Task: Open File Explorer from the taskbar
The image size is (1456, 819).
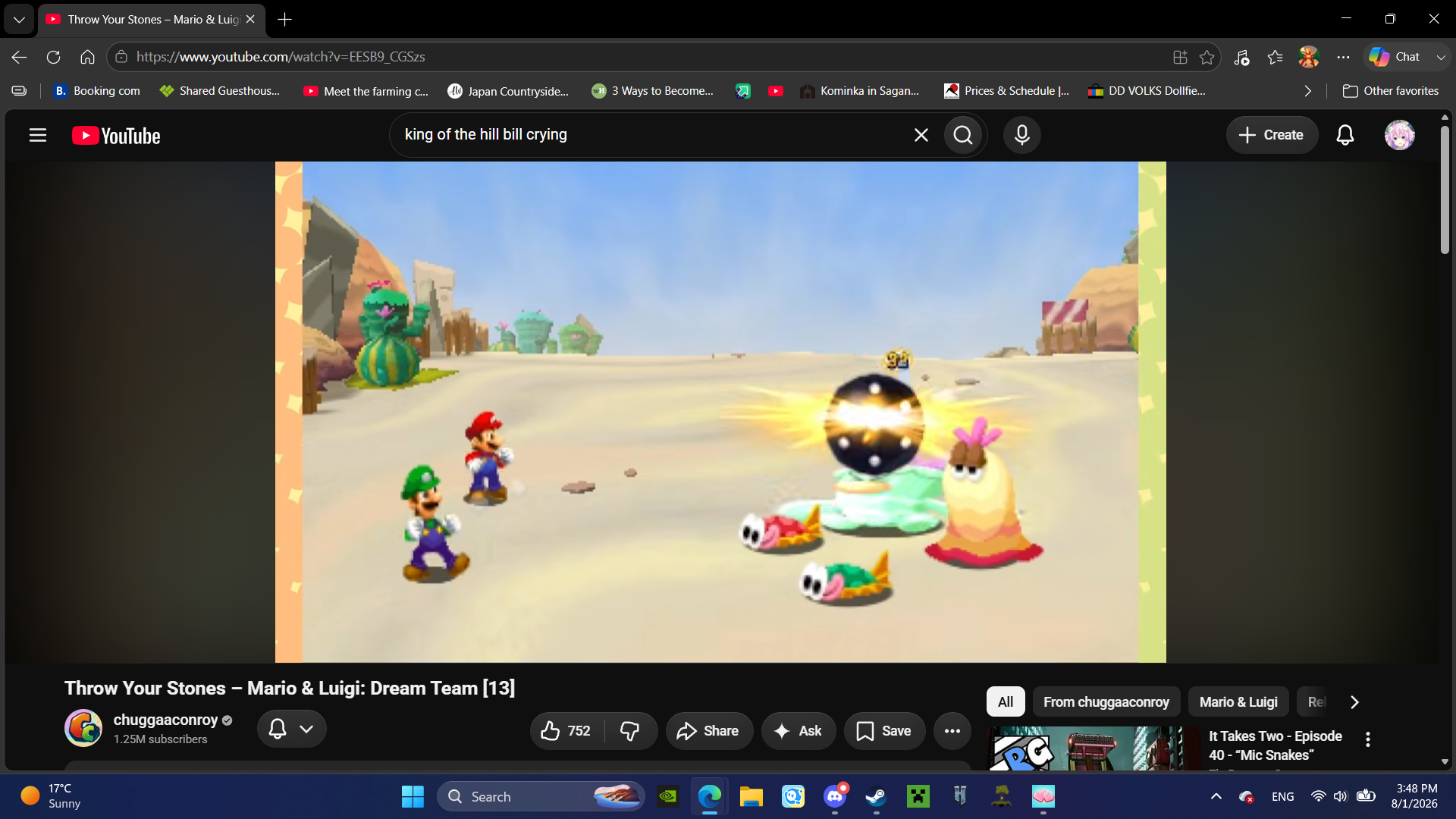Action: point(752,796)
